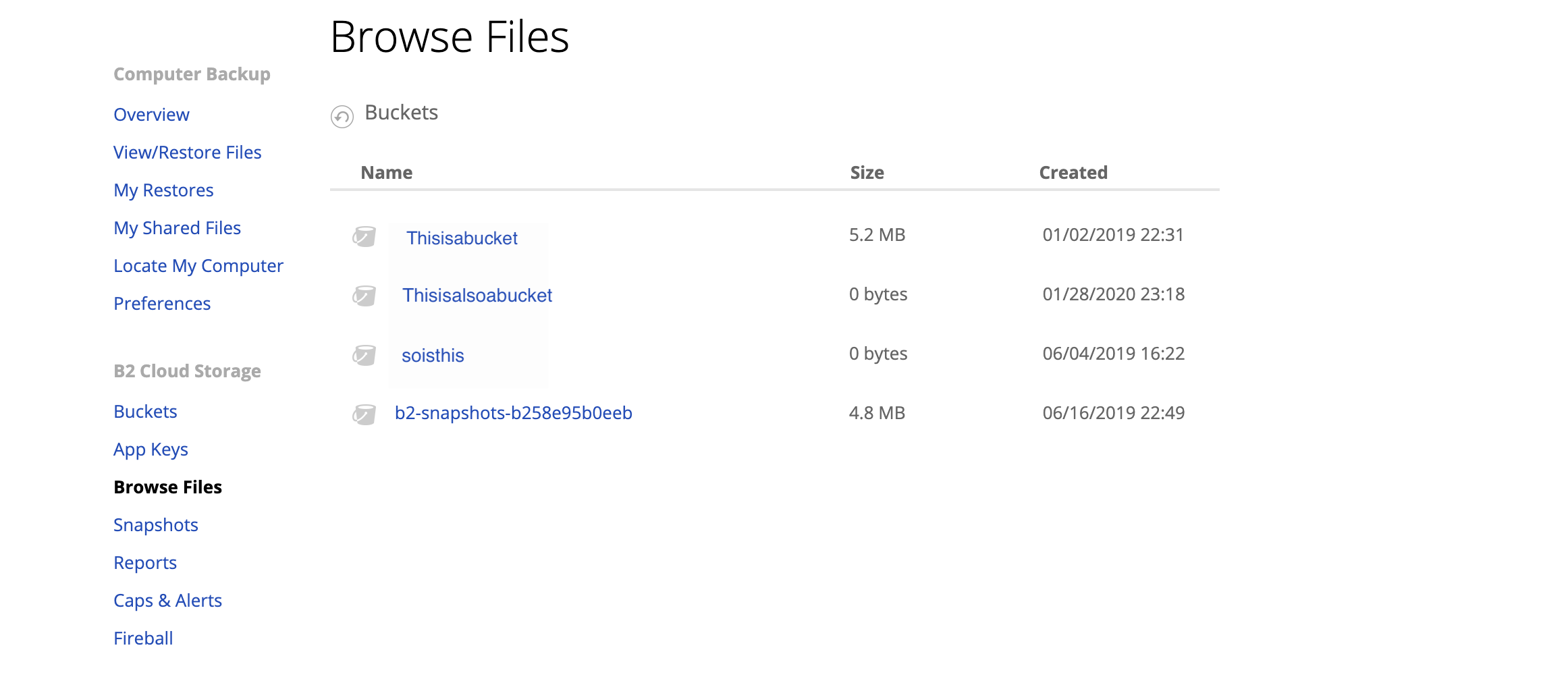
Task: Click the Browse Files page title
Action: pos(450,36)
